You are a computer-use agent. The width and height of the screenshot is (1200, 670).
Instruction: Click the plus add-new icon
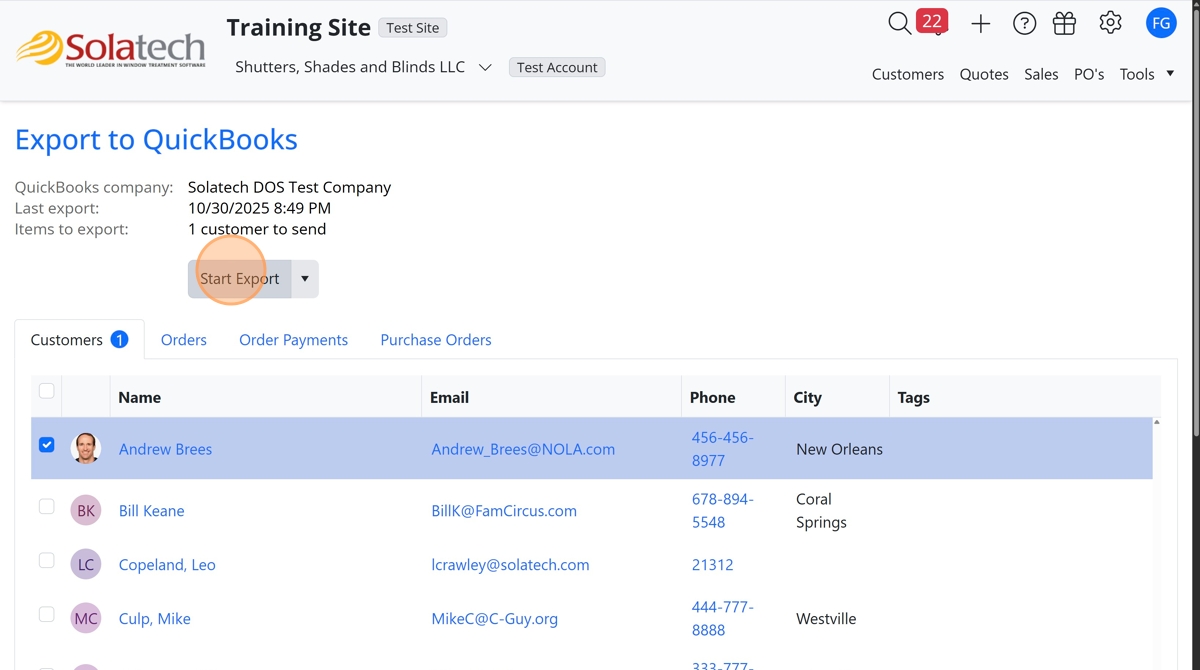click(x=980, y=24)
